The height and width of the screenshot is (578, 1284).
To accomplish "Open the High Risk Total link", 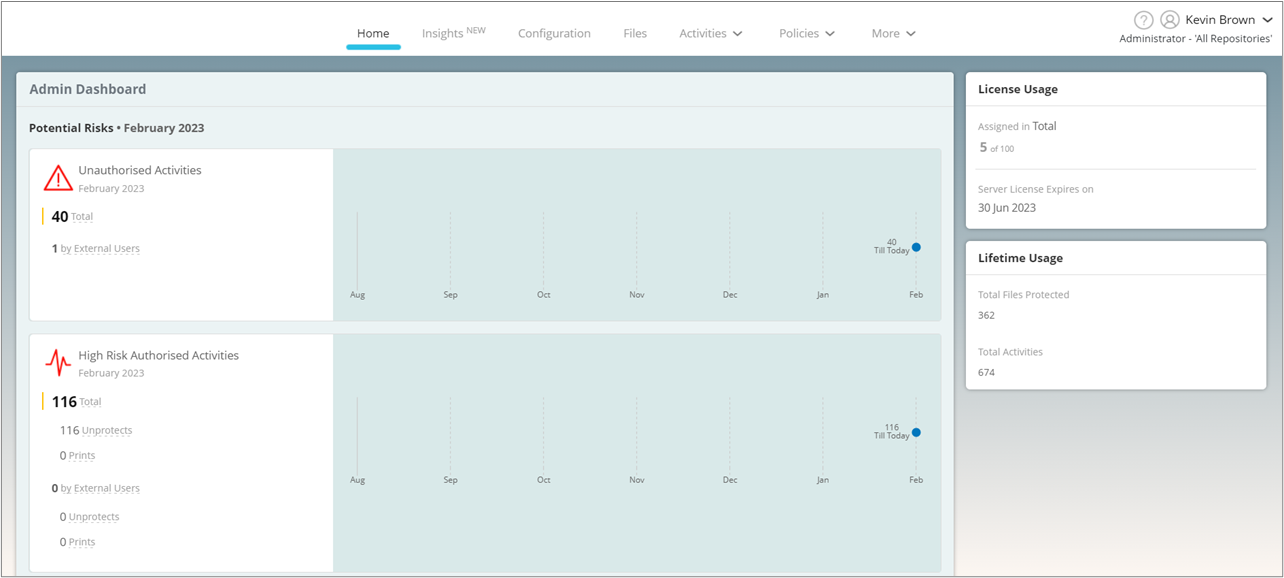I will tap(91, 402).
